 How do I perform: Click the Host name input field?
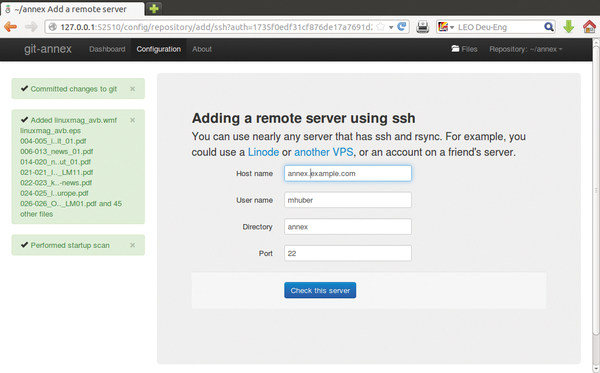click(x=348, y=173)
